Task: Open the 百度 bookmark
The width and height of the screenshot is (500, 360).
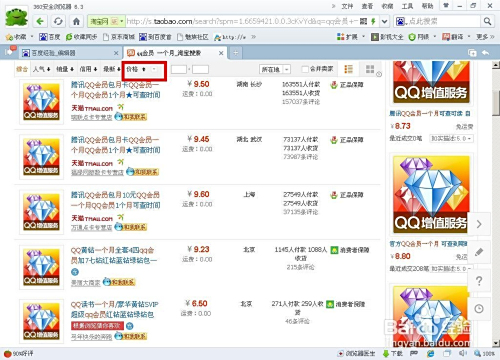Action: [x=50, y=37]
